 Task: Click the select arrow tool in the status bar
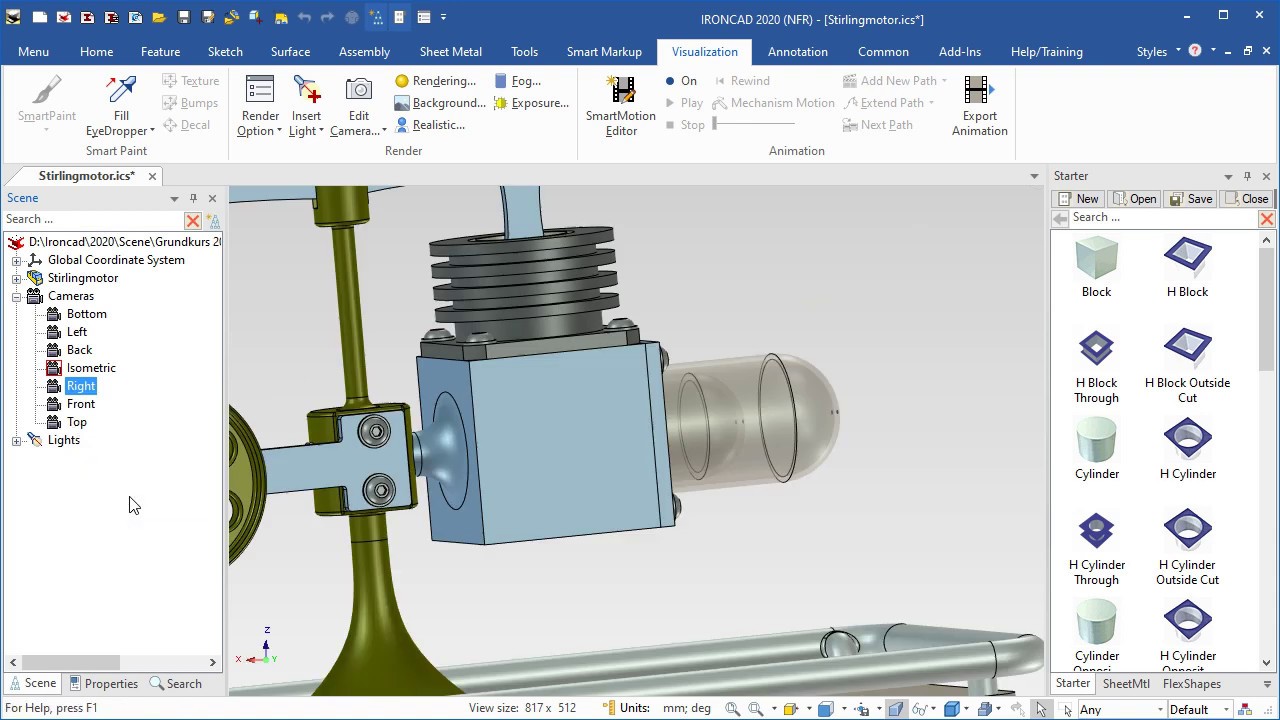tap(1041, 709)
